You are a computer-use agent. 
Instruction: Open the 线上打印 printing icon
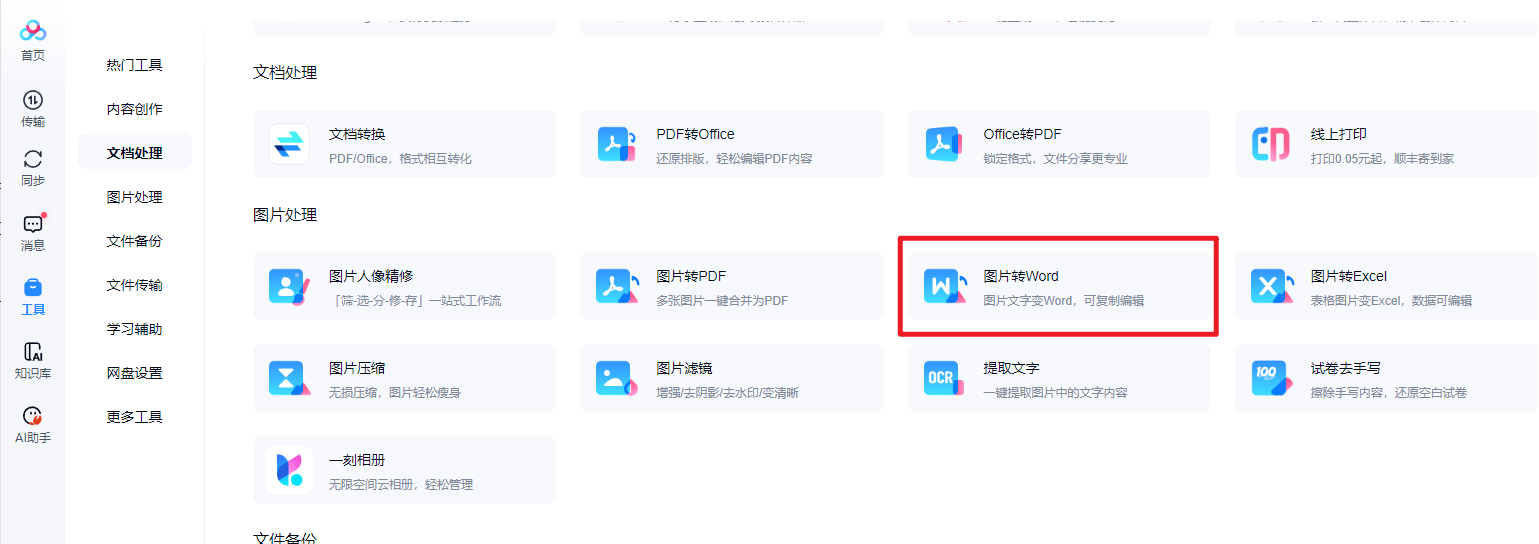point(1271,144)
